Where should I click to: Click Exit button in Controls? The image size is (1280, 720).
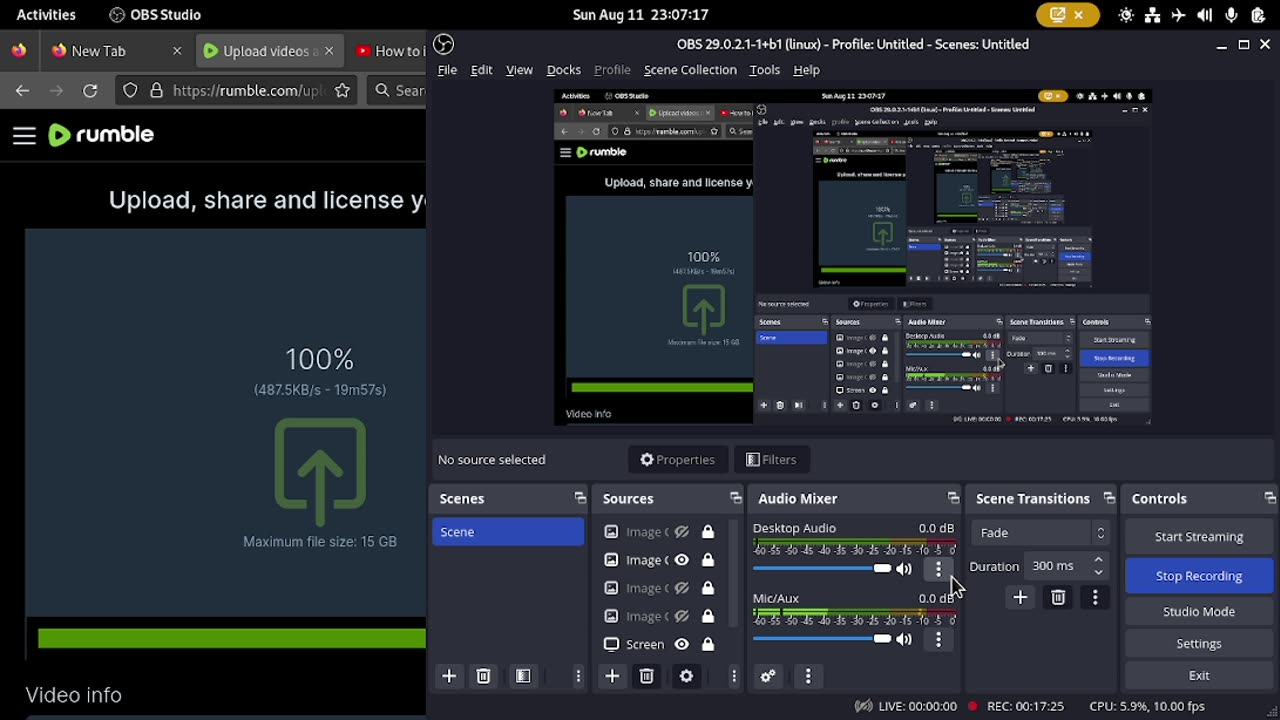coord(1199,675)
